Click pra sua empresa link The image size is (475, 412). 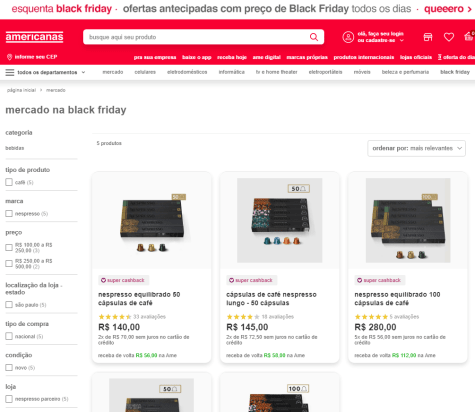click(155, 57)
